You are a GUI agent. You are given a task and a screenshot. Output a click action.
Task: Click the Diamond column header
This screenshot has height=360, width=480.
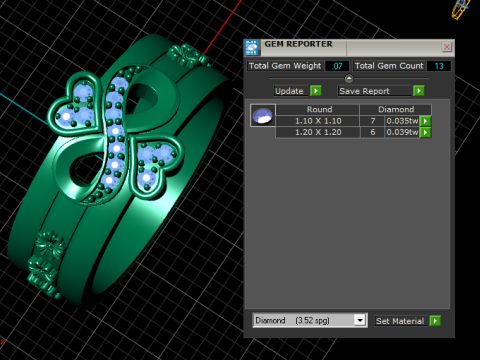click(396, 109)
